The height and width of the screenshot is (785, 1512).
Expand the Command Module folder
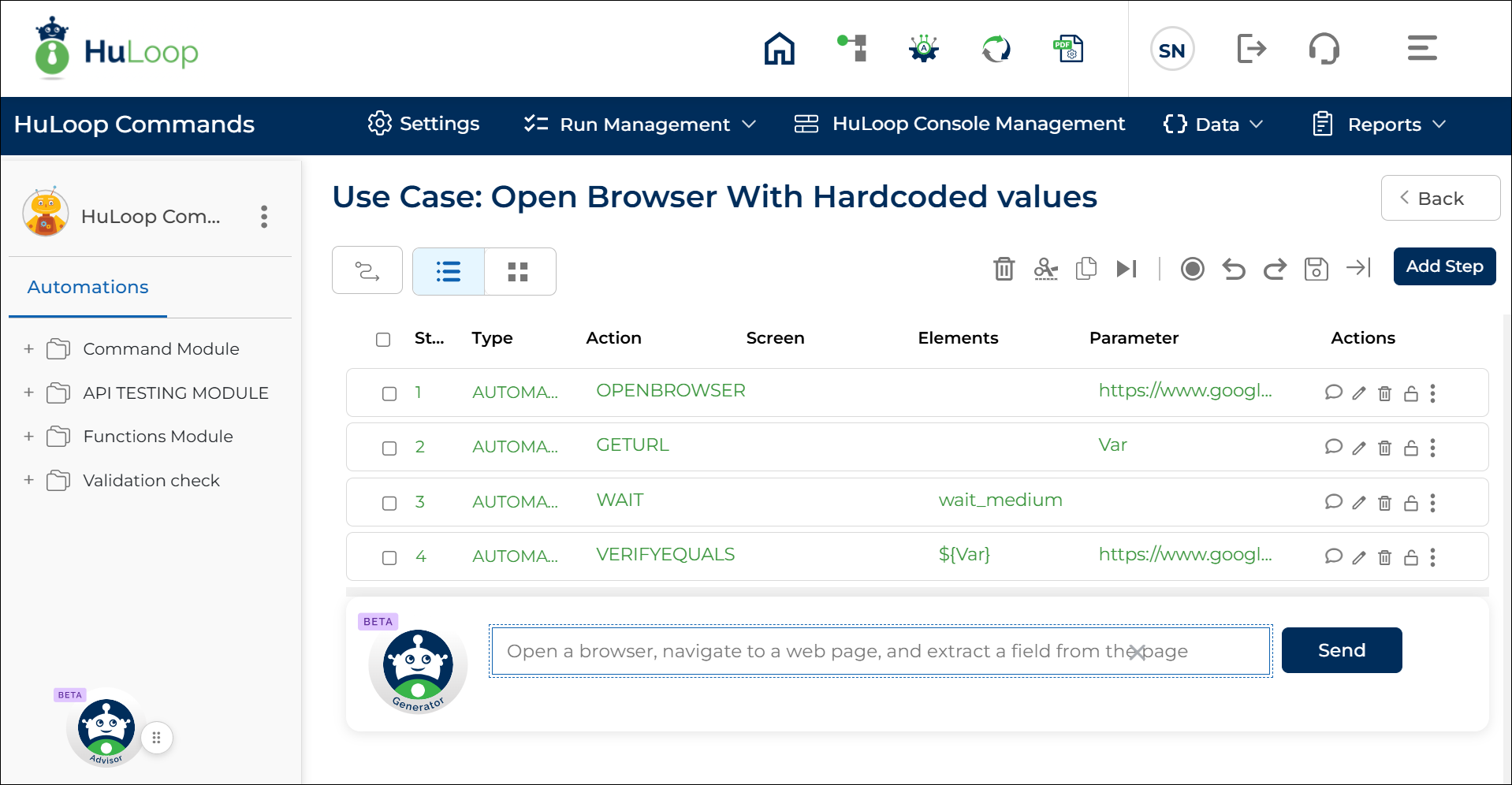[29, 348]
